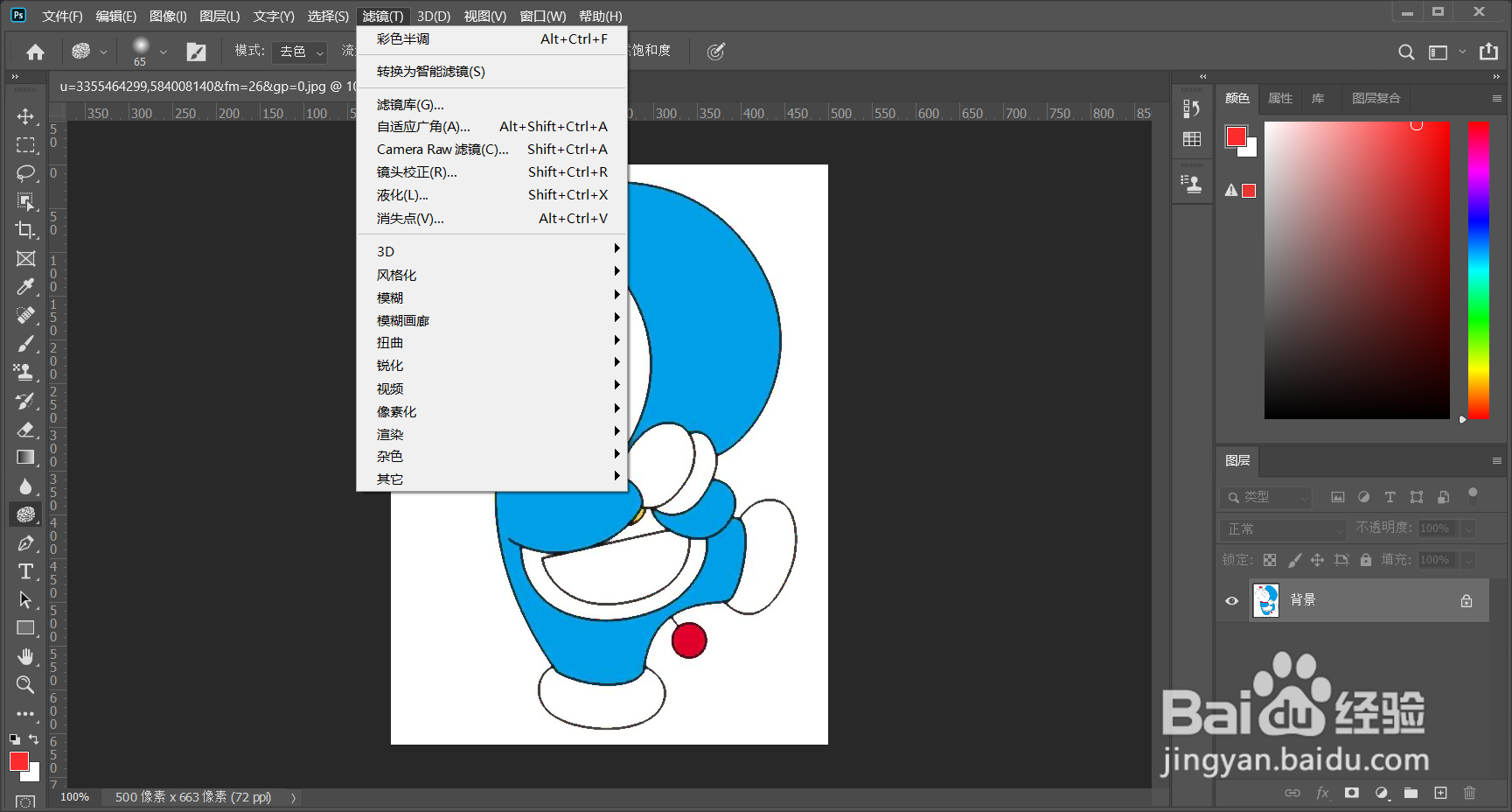Create a new layer in Layers panel
Screen dimensions: 1512x812
click(1439, 793)
